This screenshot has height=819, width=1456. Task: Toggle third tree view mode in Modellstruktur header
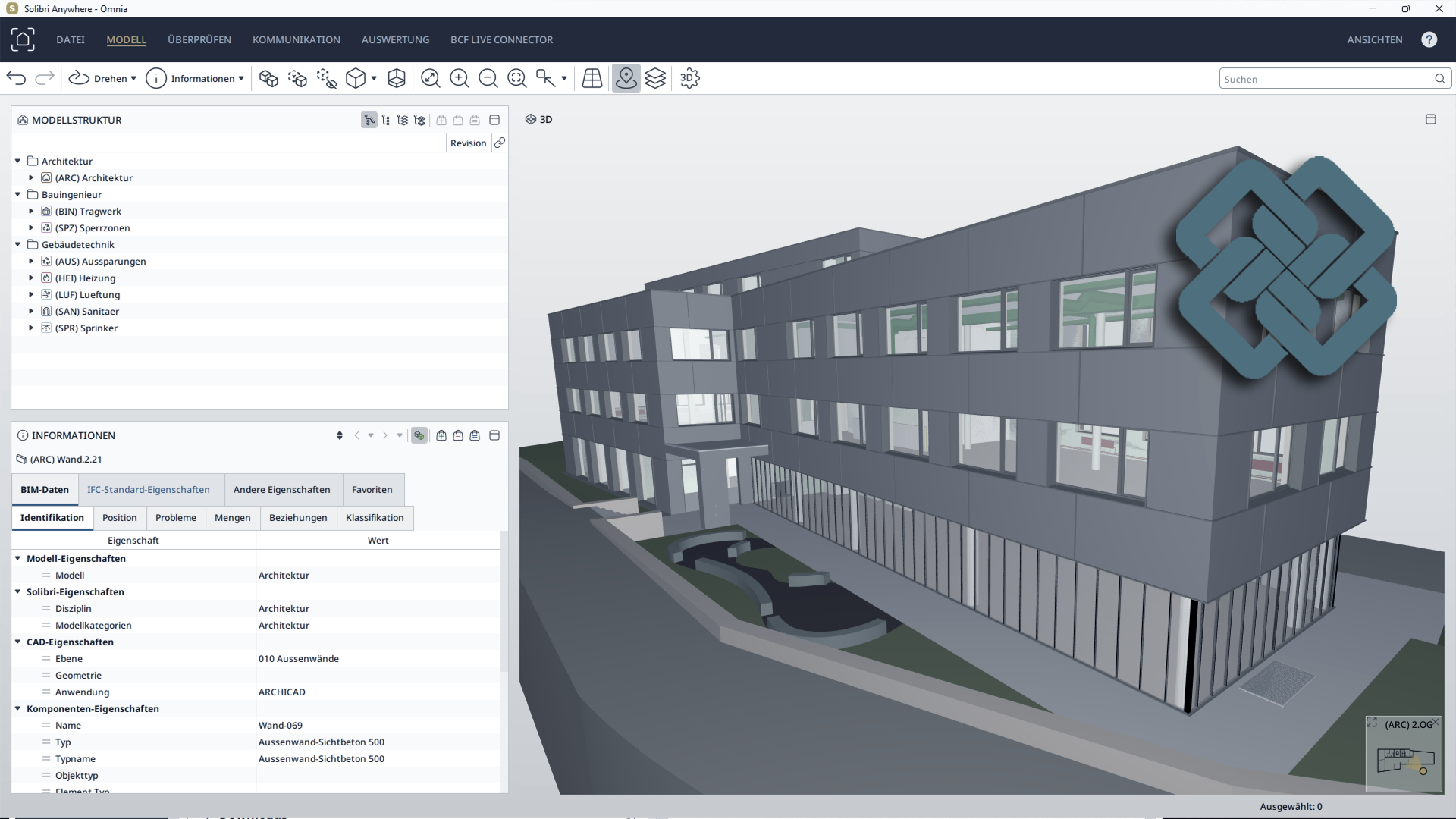403,120
